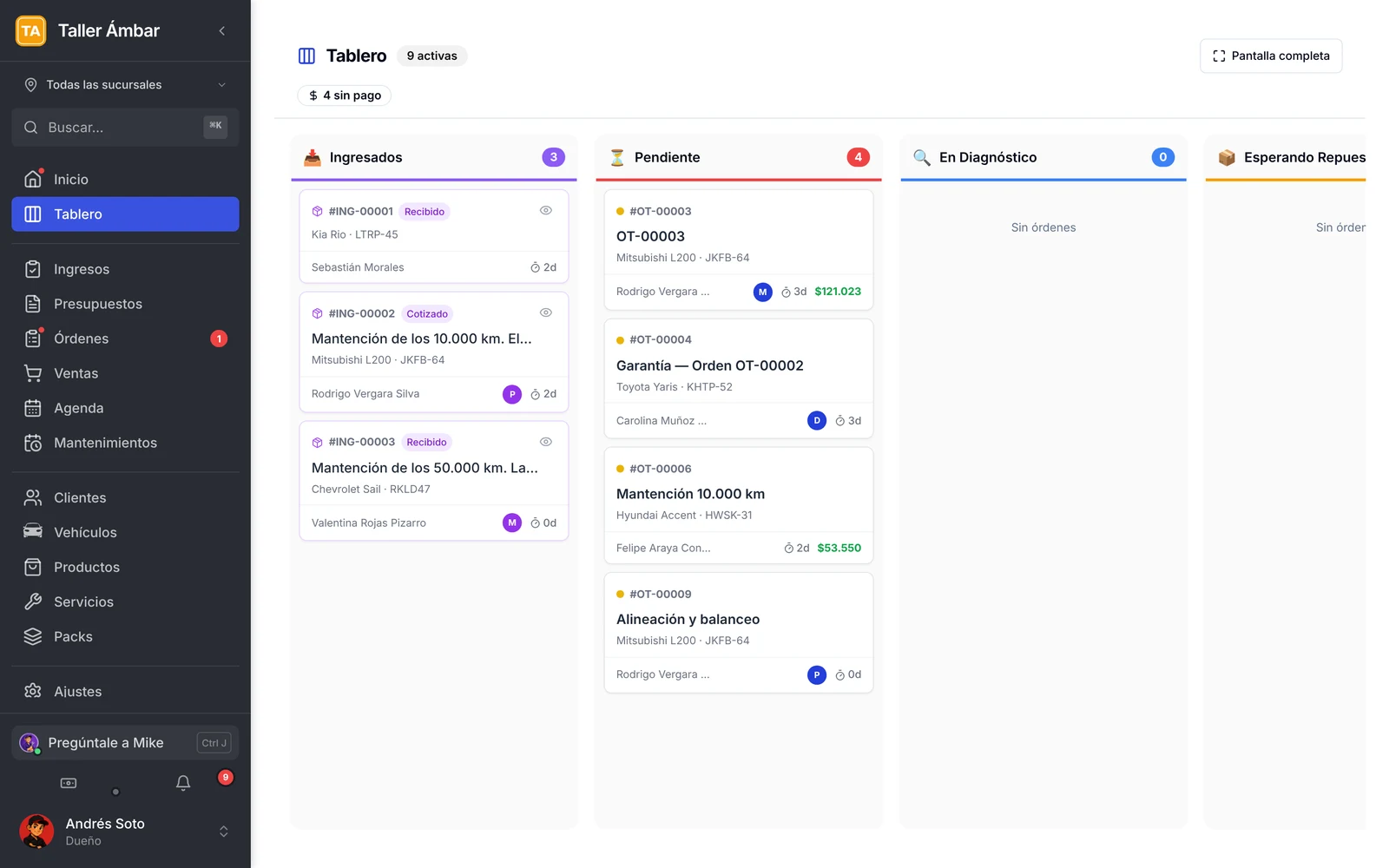Go to Mantenimientos
This screenshot has height=868, width=1389.
(x=125, y=444)
